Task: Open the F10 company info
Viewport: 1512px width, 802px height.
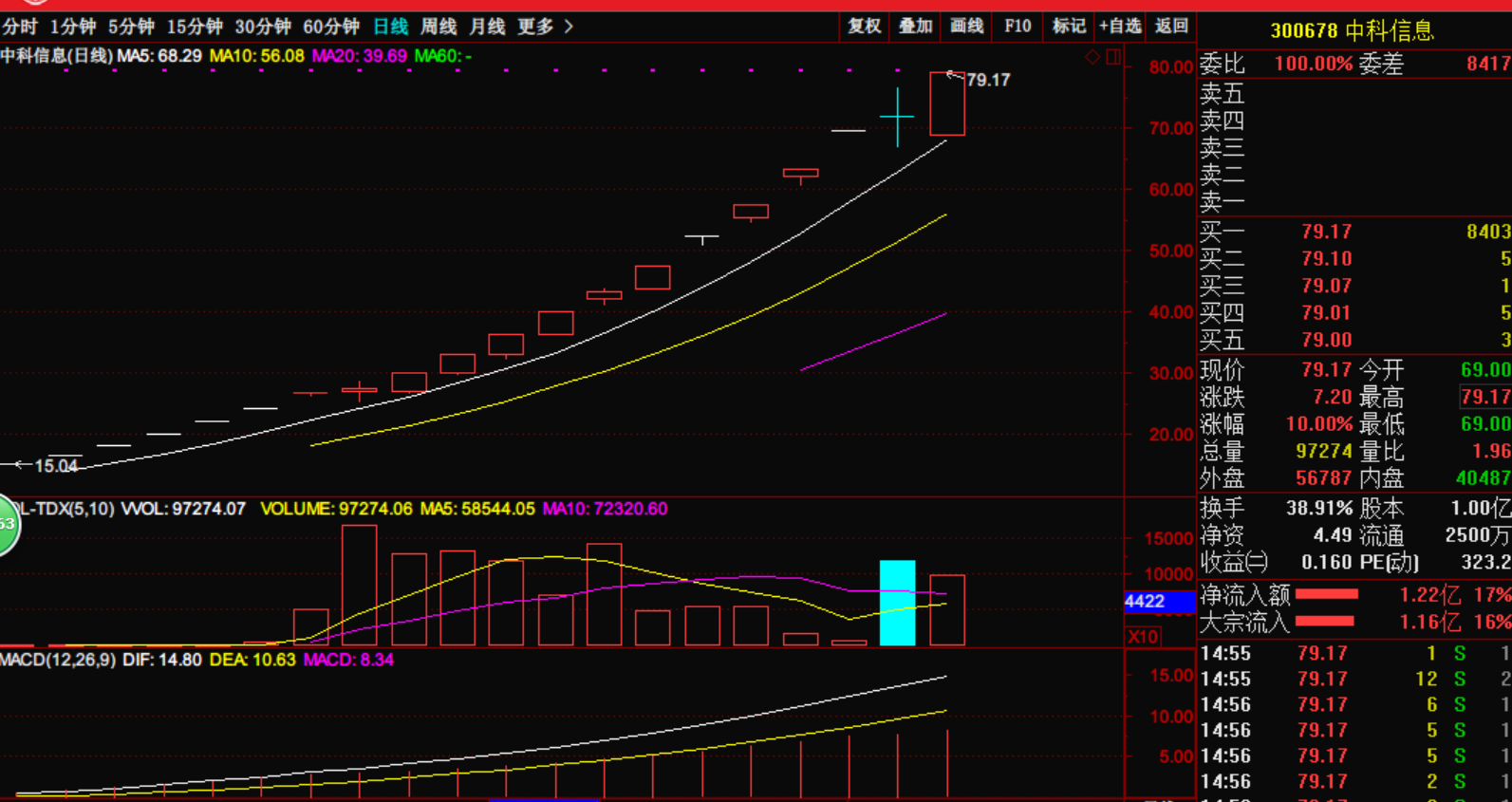Action: coord(1017,26)
